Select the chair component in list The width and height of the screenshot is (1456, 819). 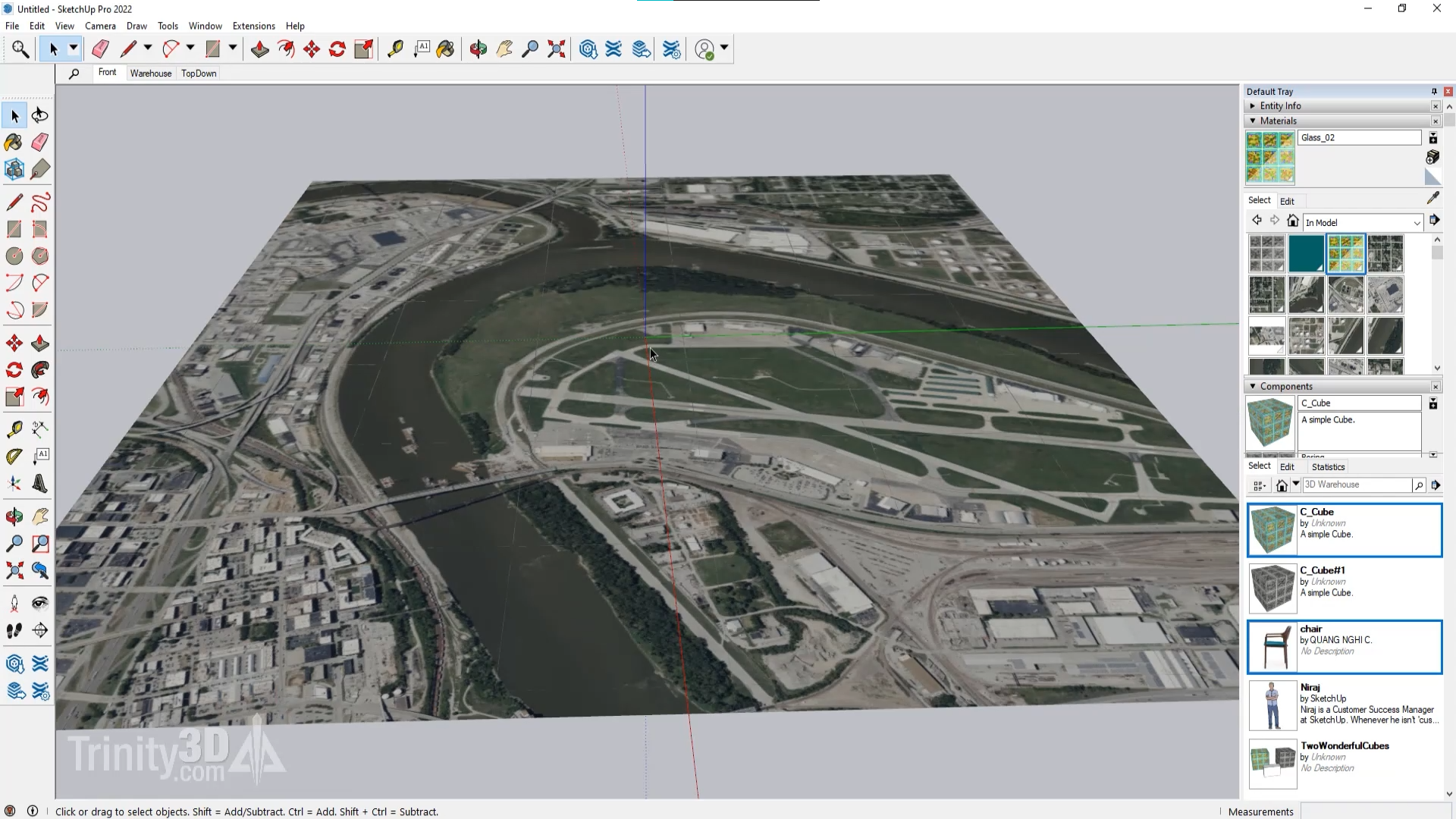(1344, 647)
